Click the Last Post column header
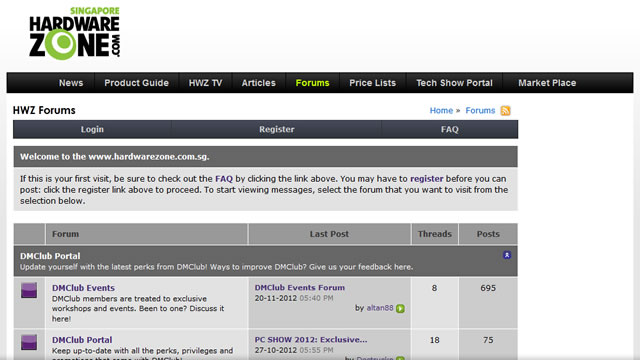Screen dimensions: 640x360 click(329, 234)
